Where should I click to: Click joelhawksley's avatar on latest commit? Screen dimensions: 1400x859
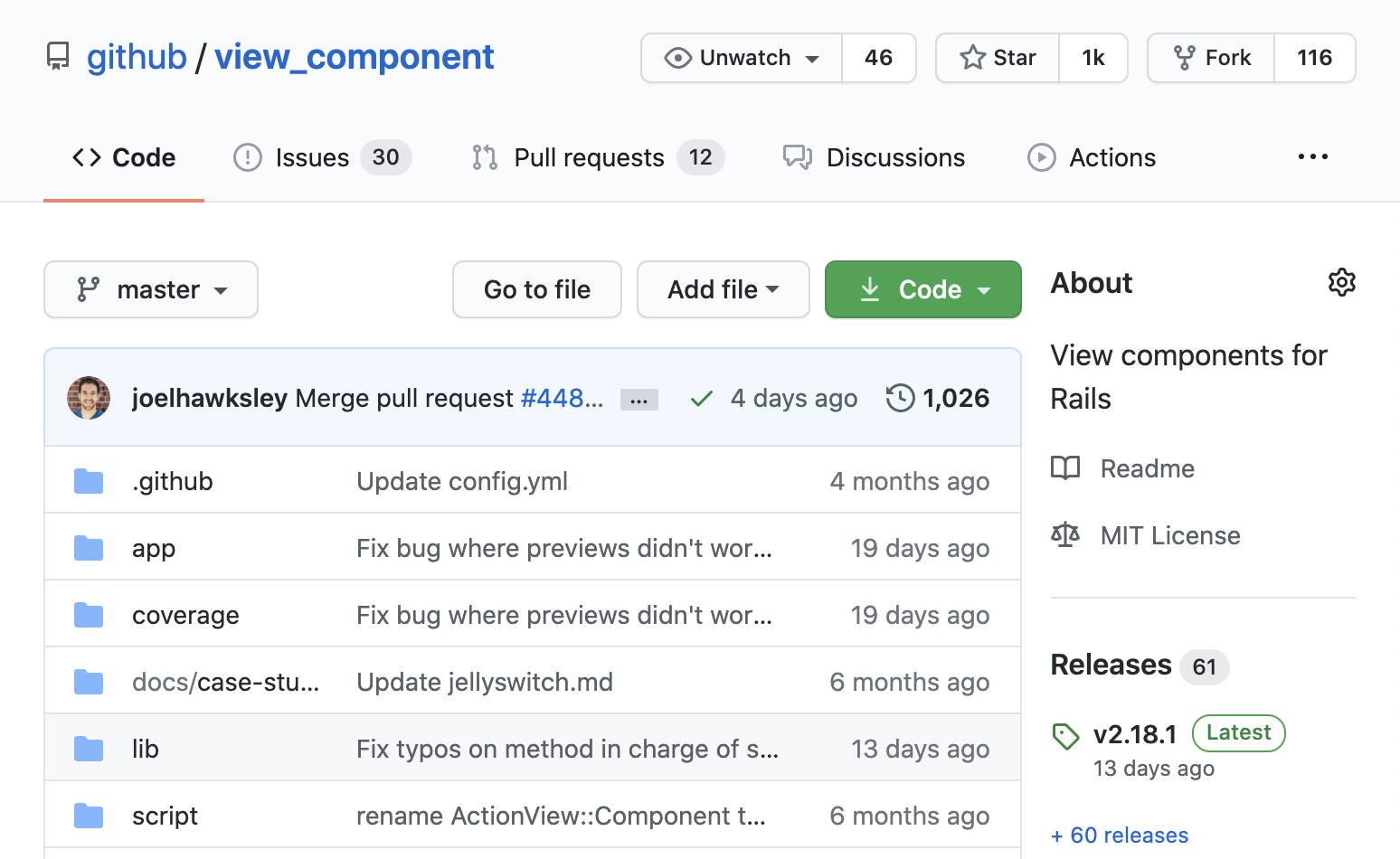(x=88, y=398)
